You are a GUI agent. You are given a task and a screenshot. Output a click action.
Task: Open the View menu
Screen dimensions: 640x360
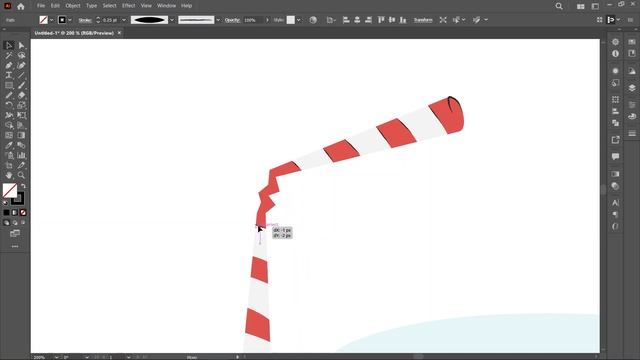tap(146, 6)
